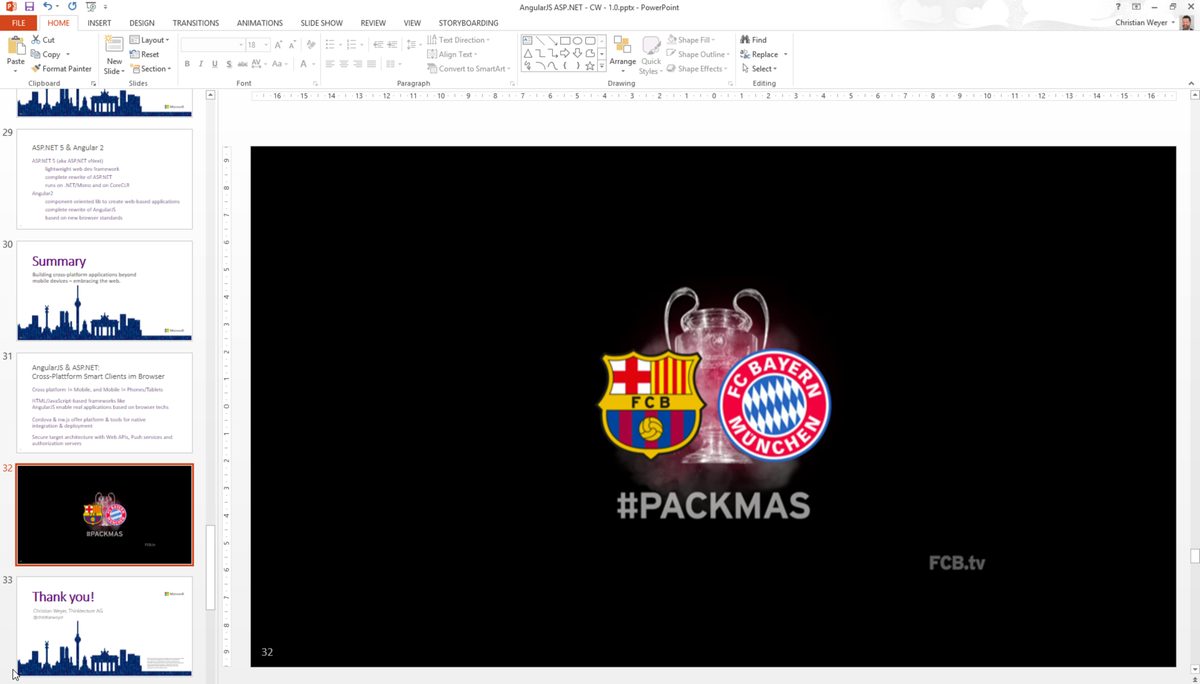Open Shape Outline dropdown

(698, 54)
